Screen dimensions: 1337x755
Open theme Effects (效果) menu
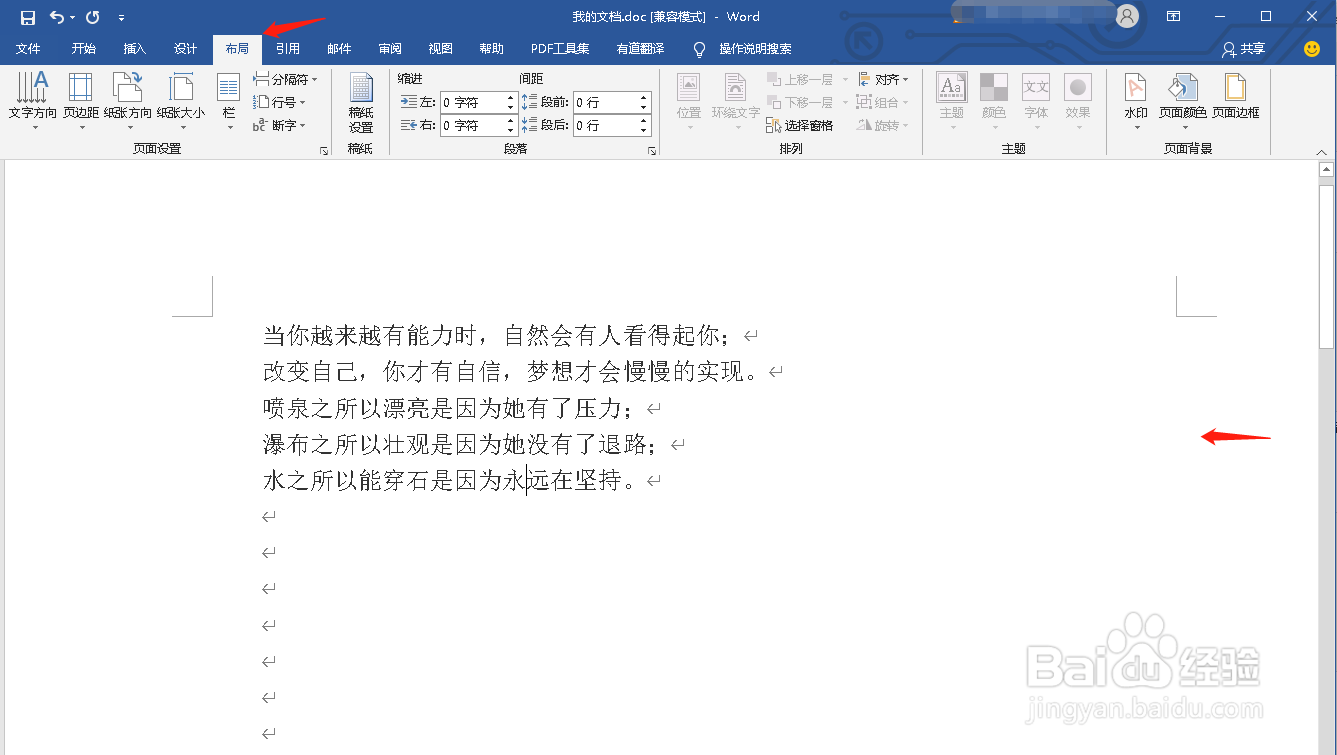coord(1078,101)
